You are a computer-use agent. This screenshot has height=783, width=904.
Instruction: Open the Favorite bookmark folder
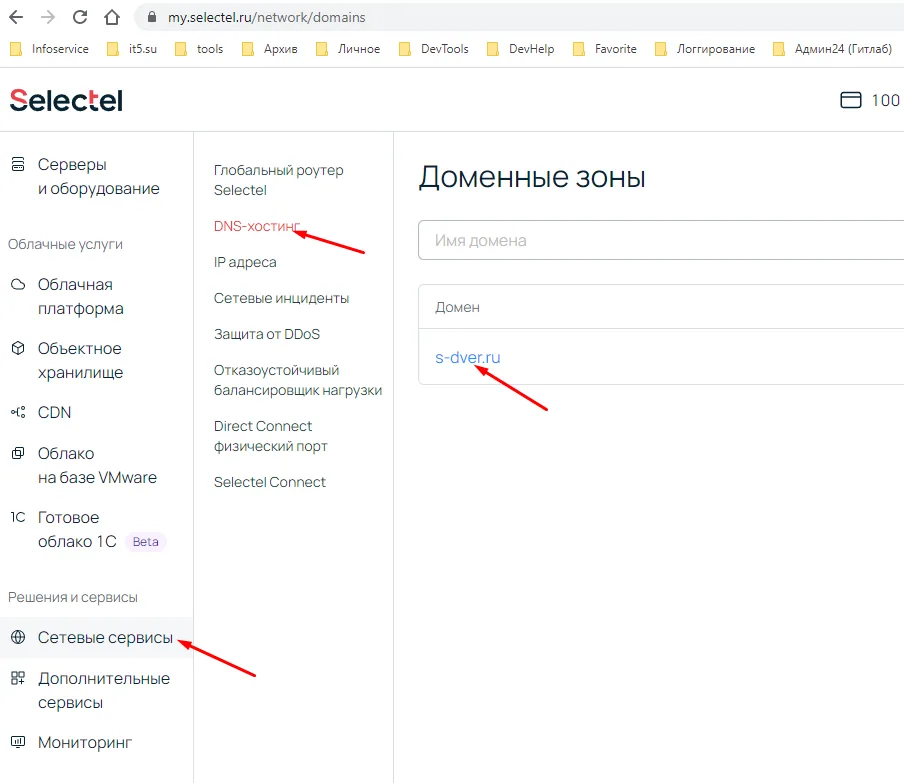pos(605,49)
